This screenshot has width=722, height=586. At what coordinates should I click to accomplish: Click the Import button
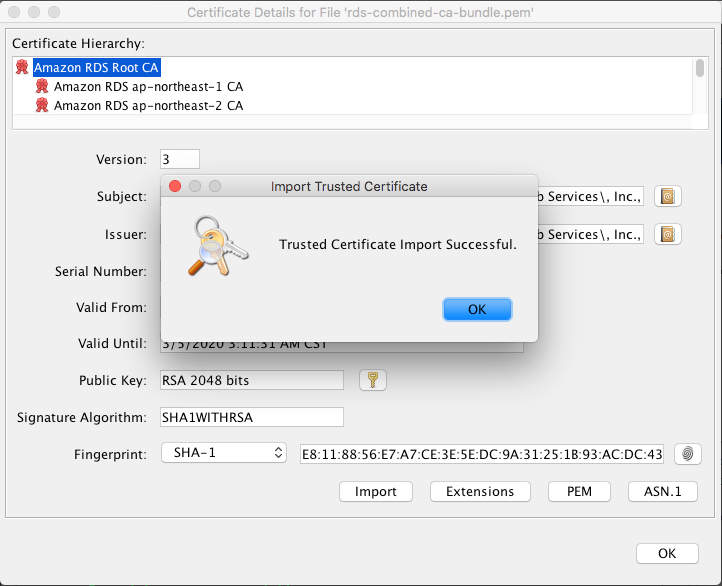pyautogui.click(x=376, y=492)
